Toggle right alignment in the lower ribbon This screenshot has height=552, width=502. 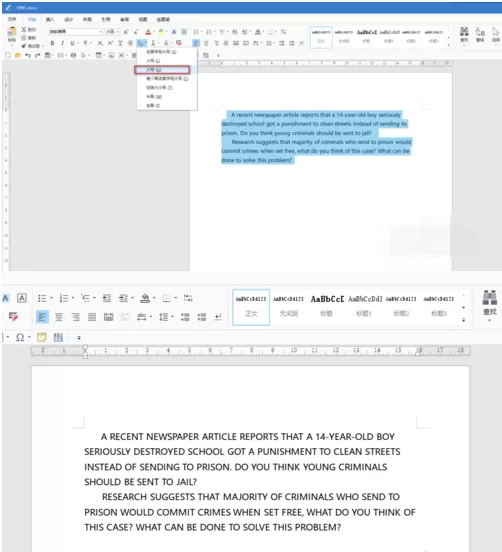pyautogui.click(x=75, y=317)
